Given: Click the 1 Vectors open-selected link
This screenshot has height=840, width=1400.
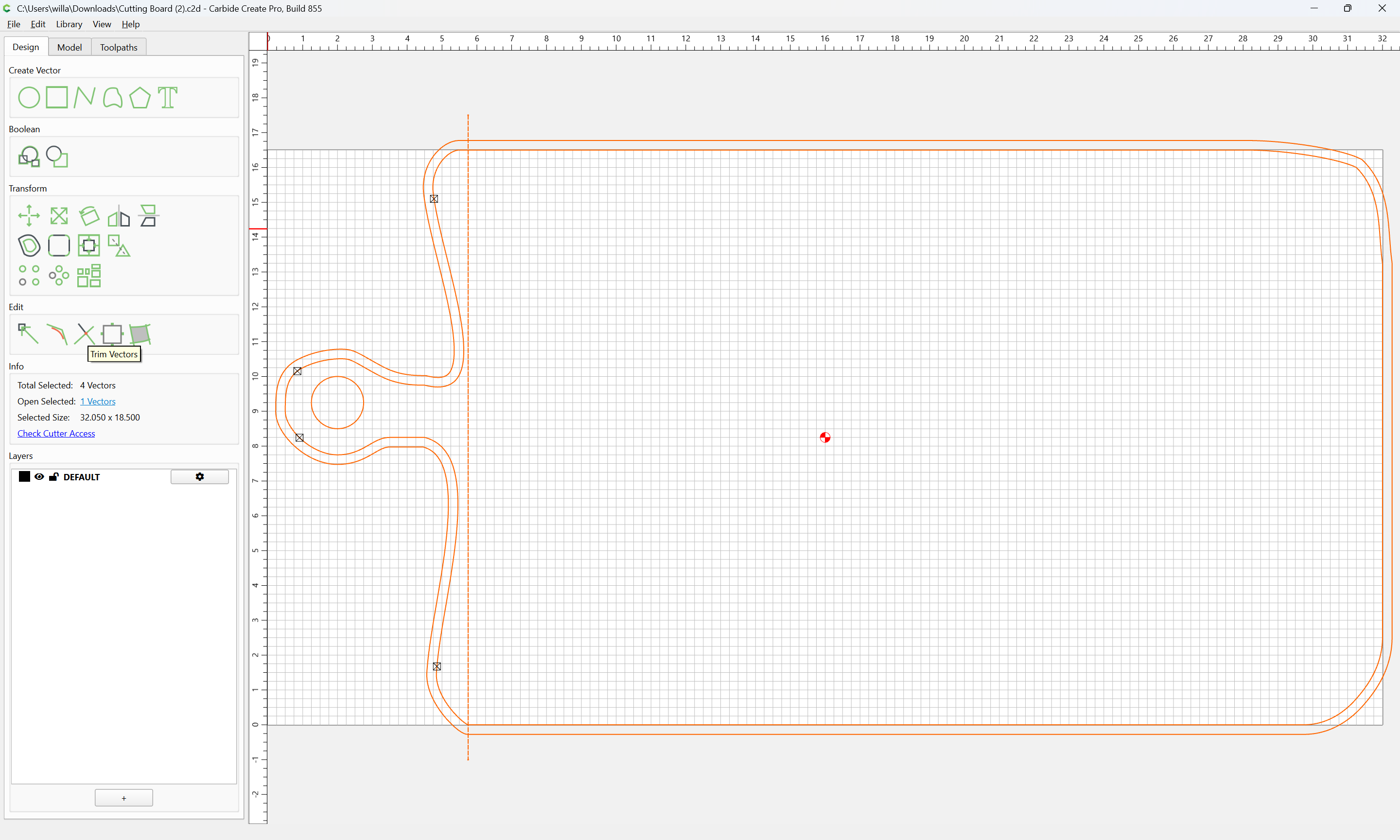Looking at the screenshot, I should [97, 402].
